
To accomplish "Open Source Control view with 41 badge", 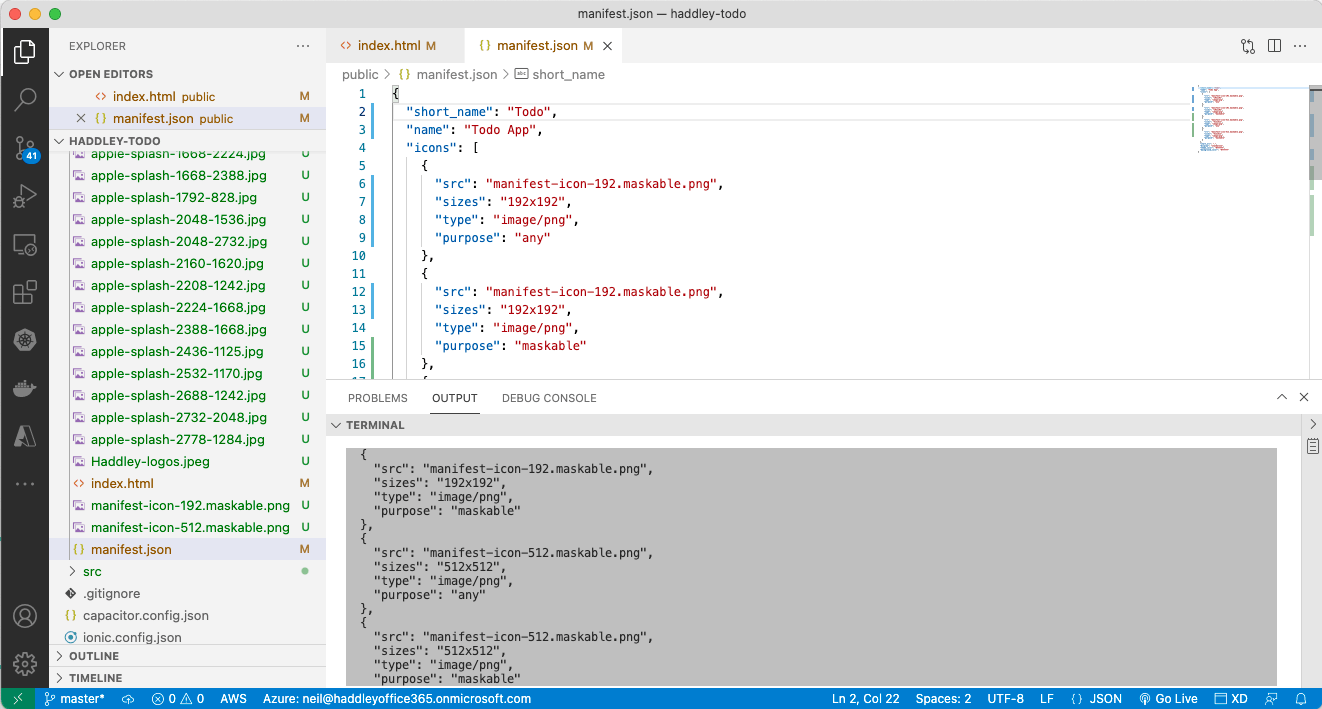I will 25,149.
